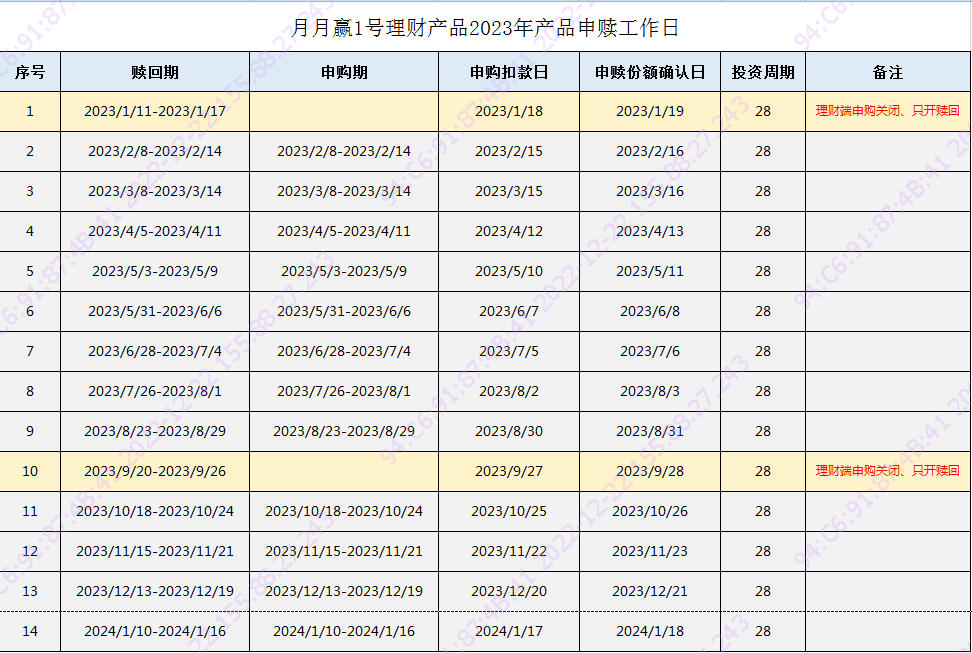Select confirmation date 2023/4/13
The image size is (972, 653).
pyautogui.click(x=650, y=231)
